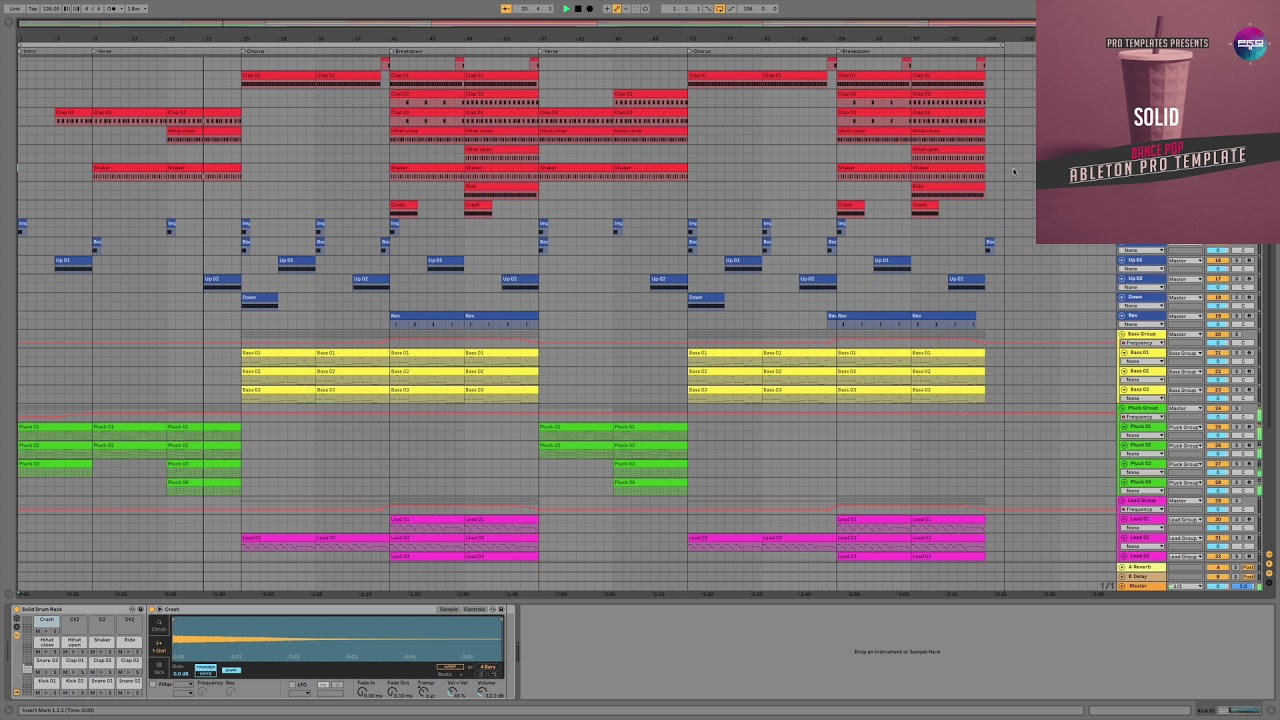This screenshot has height=720, width=1280.
Task: Toggle the Punch-Out switch
Action: pyautogui.click(x=731, y=9)
